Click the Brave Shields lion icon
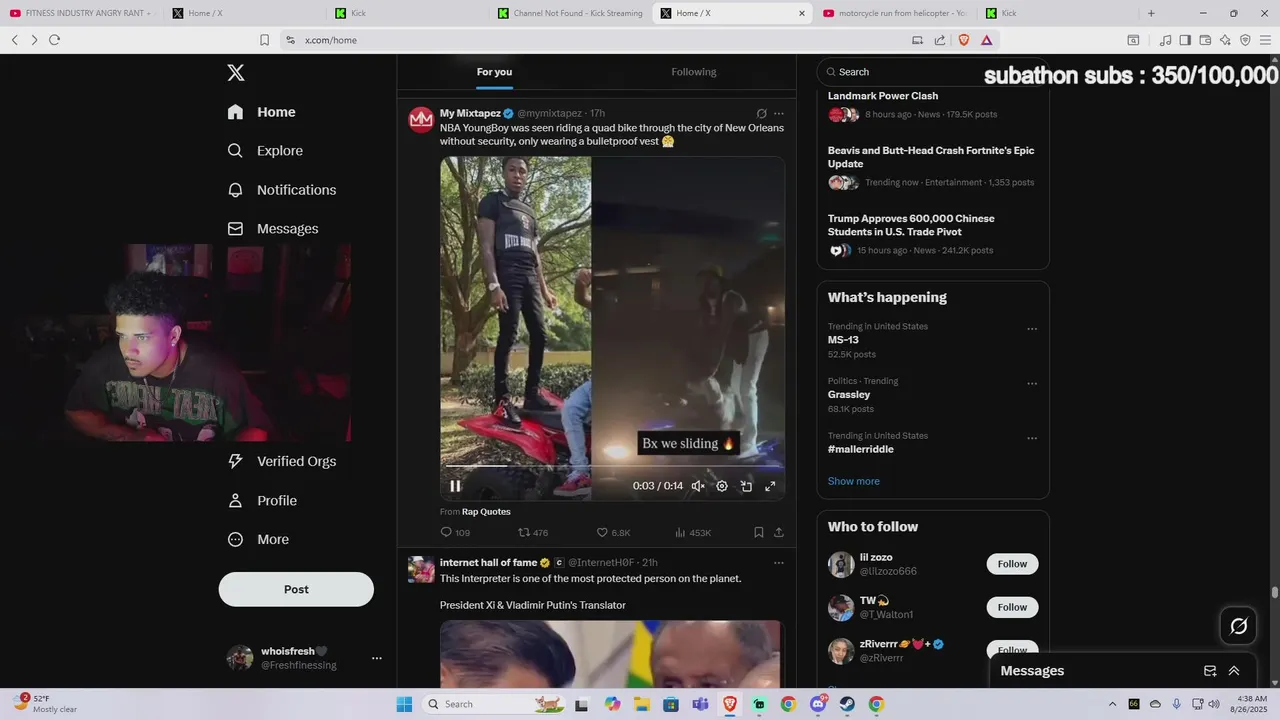The width and height of the screenshot is (1280, 720). 964,40
